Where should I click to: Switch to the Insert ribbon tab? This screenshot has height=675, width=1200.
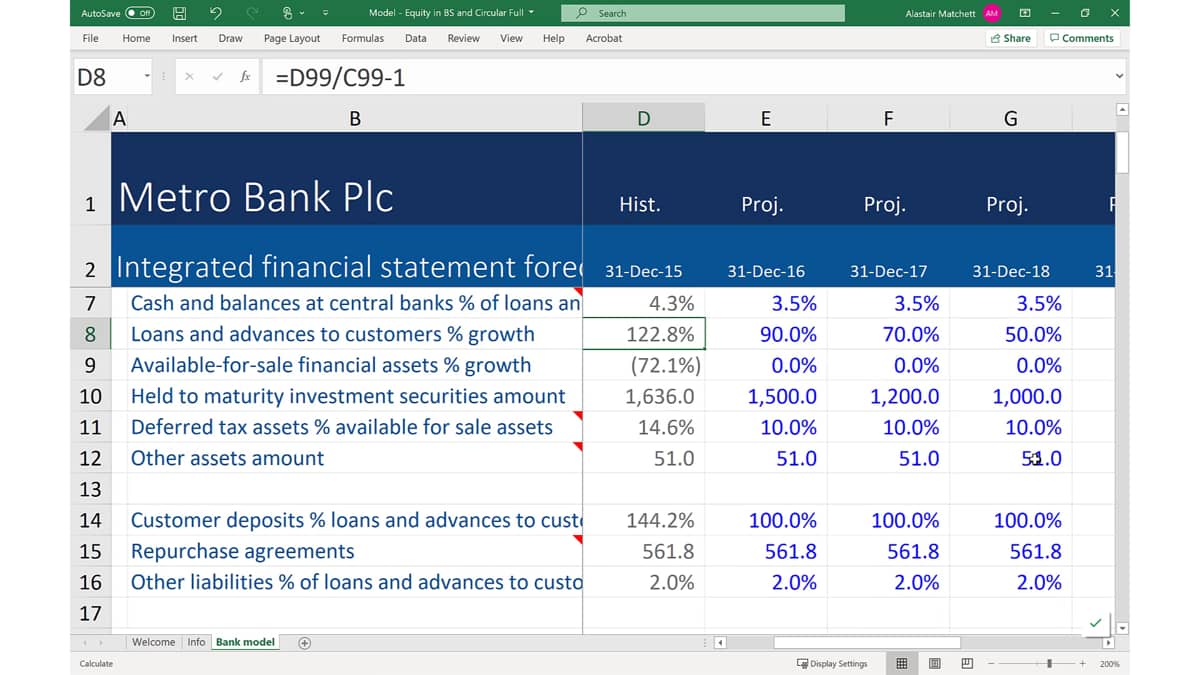(184, 38)
